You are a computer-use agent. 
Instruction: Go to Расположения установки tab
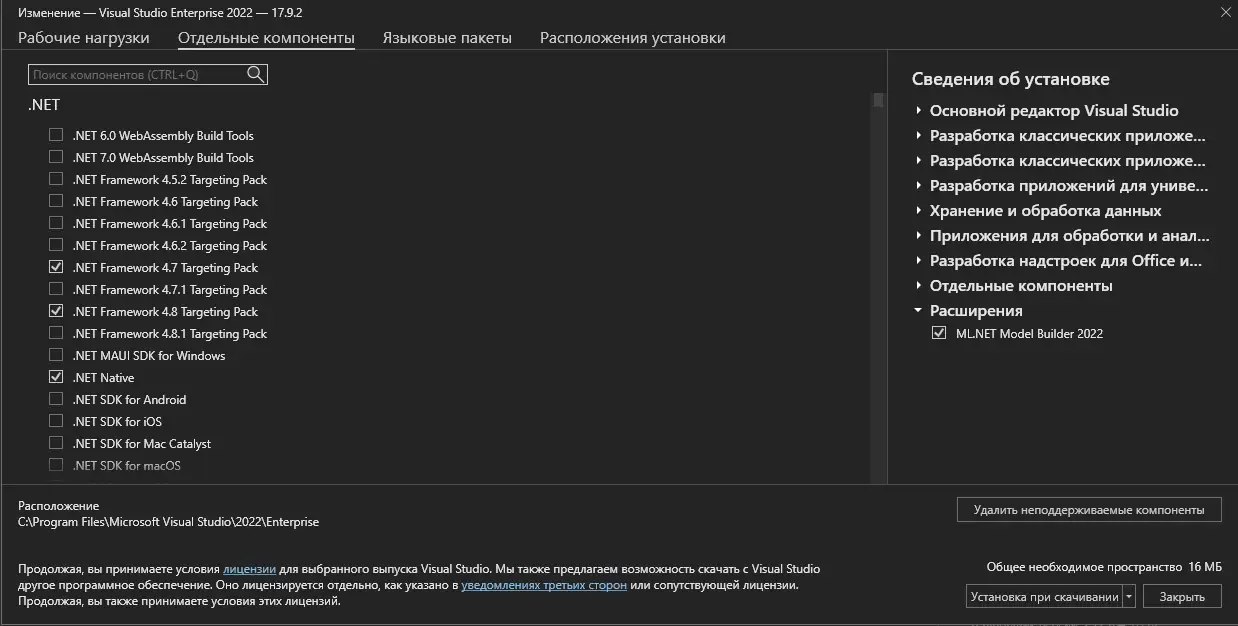pyautogui.click(x=633, y=38)
